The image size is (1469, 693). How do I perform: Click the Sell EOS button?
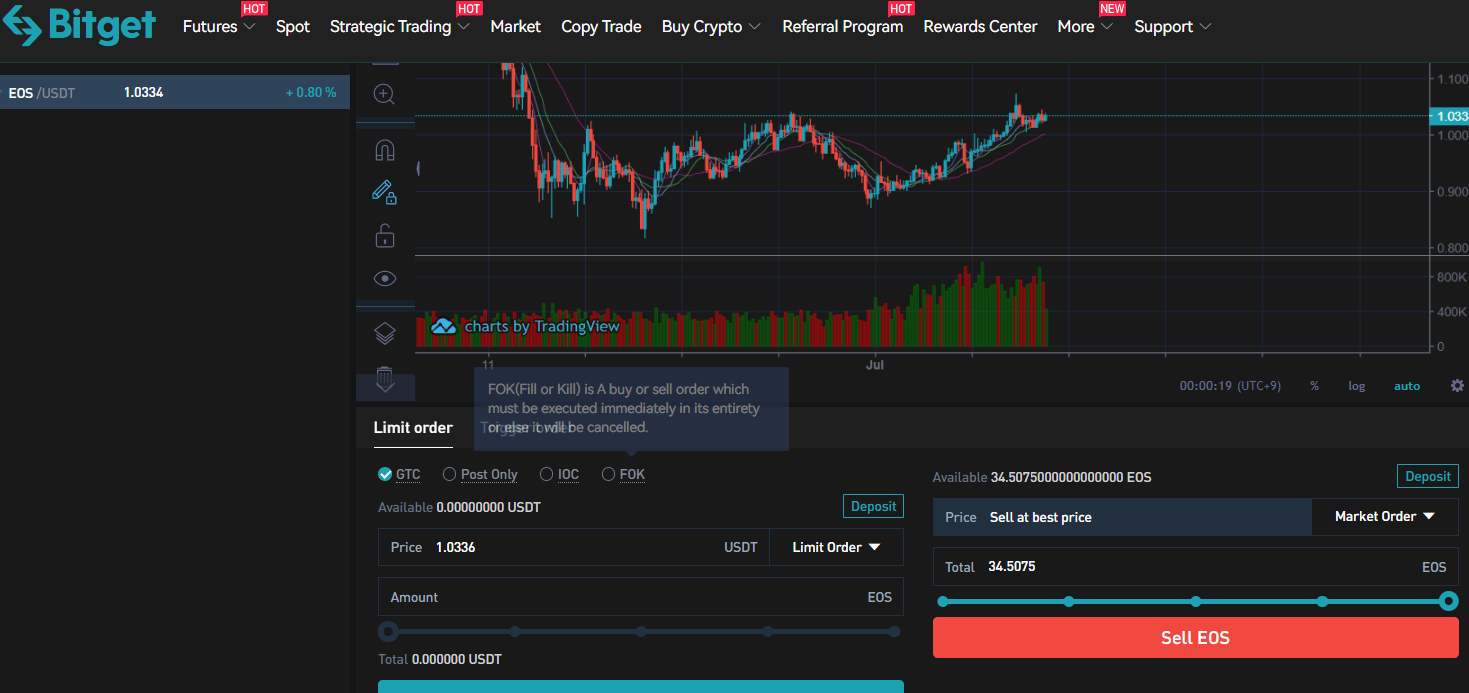1195,638
